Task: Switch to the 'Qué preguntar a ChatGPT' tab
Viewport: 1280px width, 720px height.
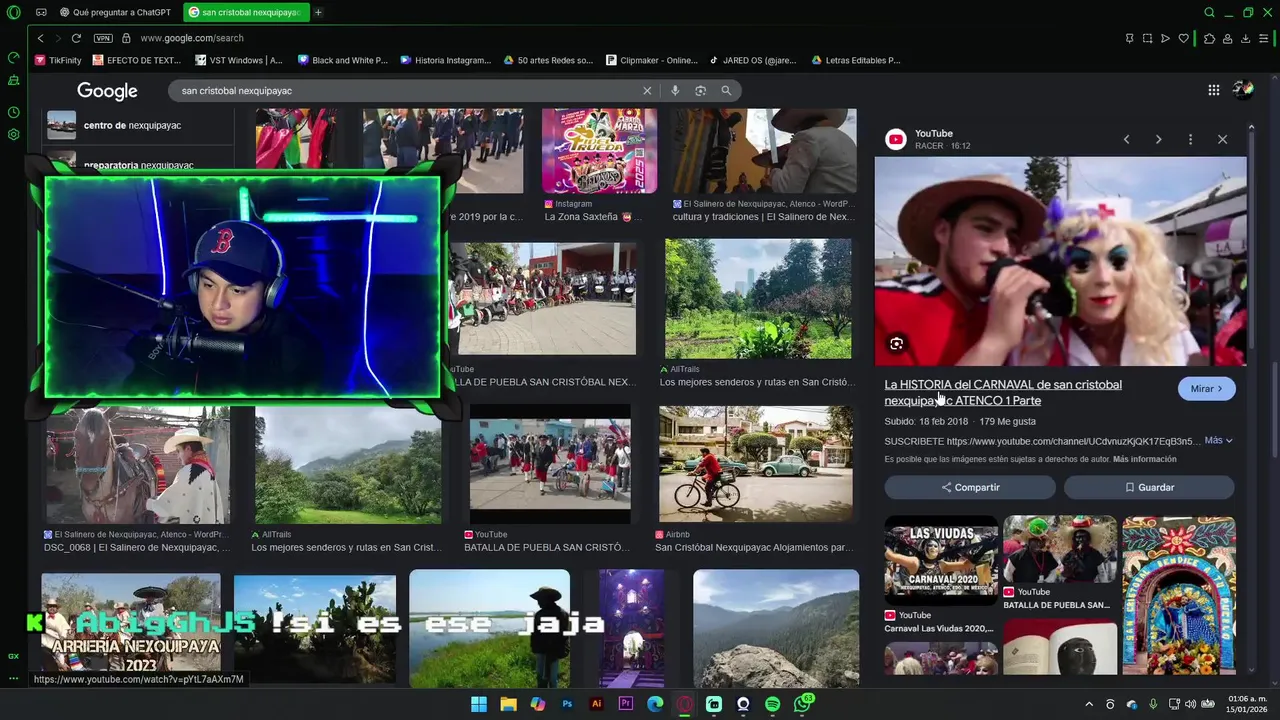Action: pyautogui.click(x=115, y=12)
